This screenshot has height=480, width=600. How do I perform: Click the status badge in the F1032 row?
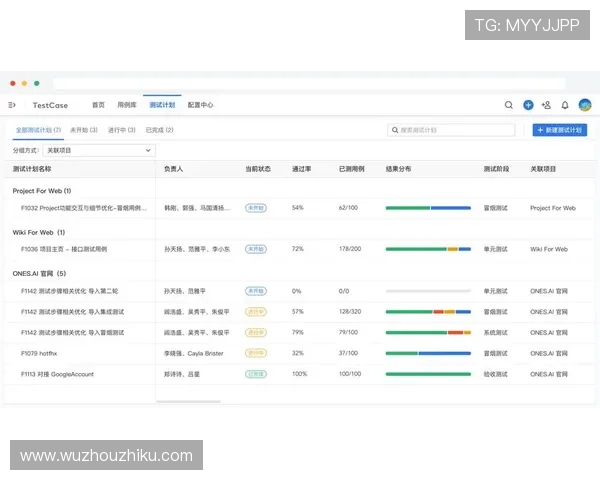(x=256, y=208)
